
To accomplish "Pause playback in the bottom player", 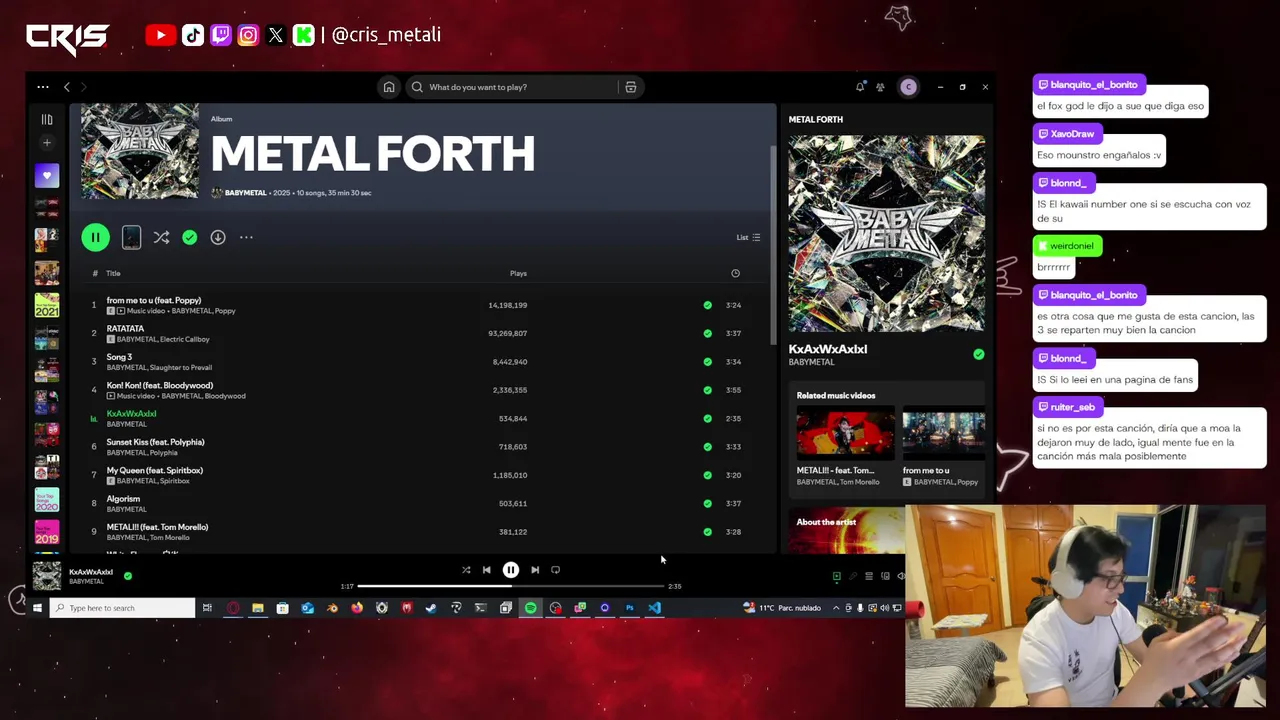I will click(x=511, y=570).
